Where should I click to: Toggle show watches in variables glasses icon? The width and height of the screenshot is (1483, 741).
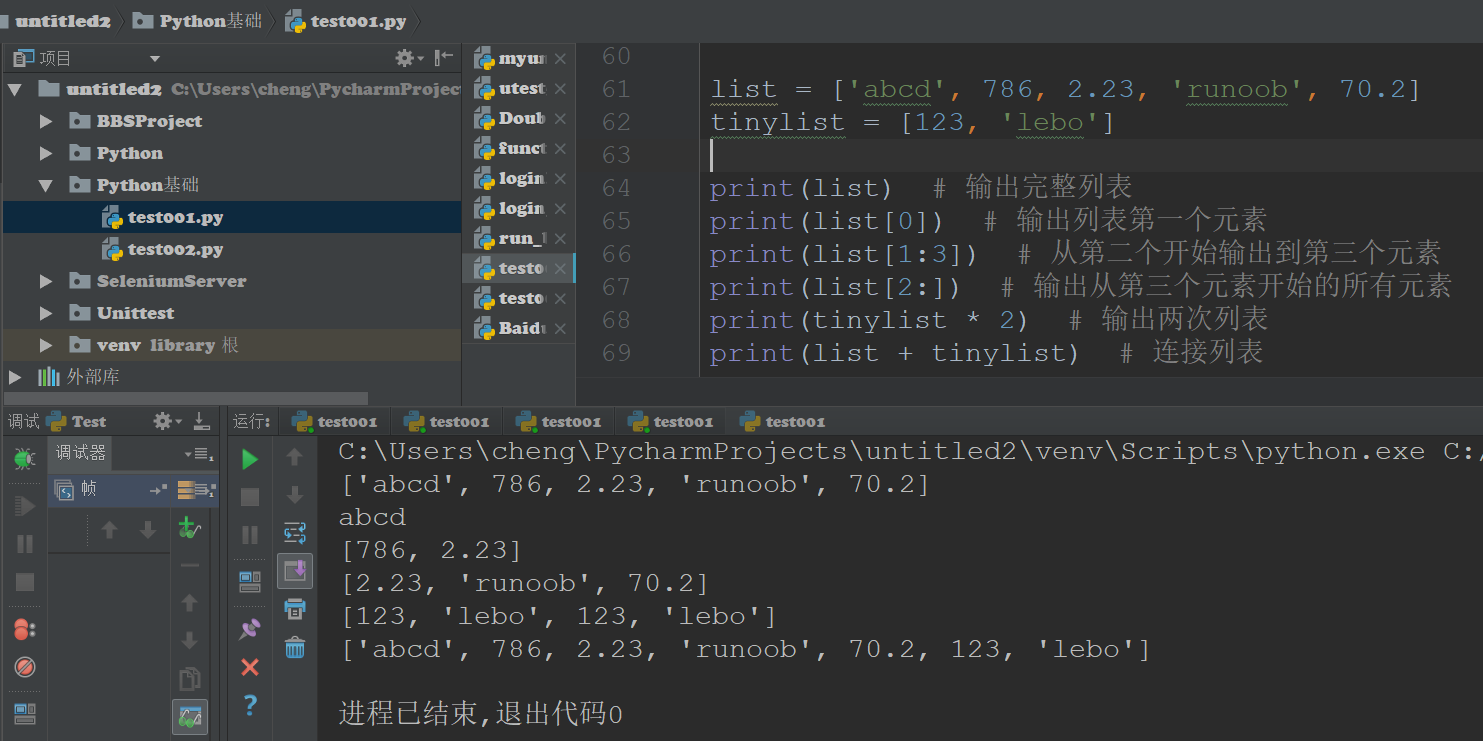[189, 716]
